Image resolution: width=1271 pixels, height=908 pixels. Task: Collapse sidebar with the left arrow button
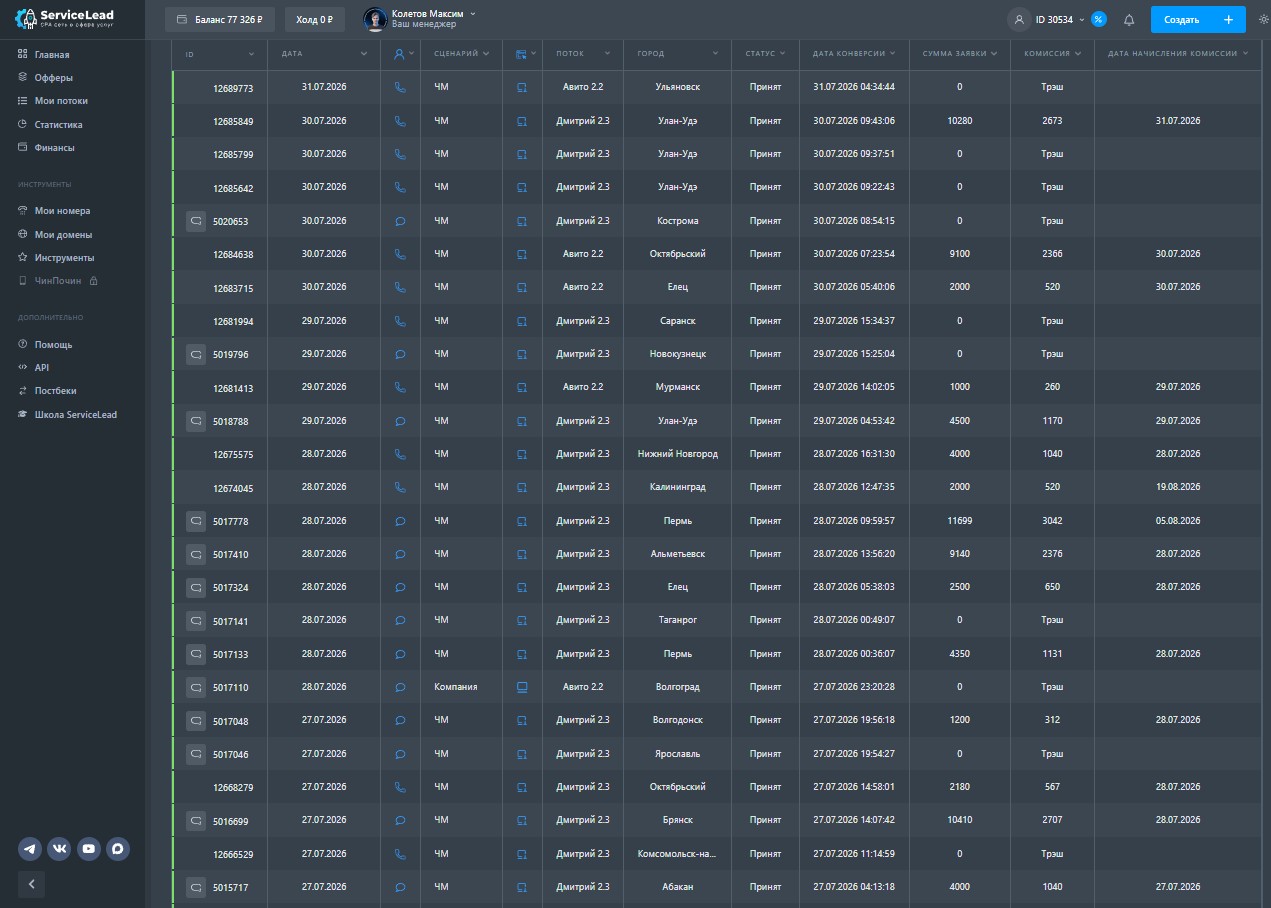point(31,884)
